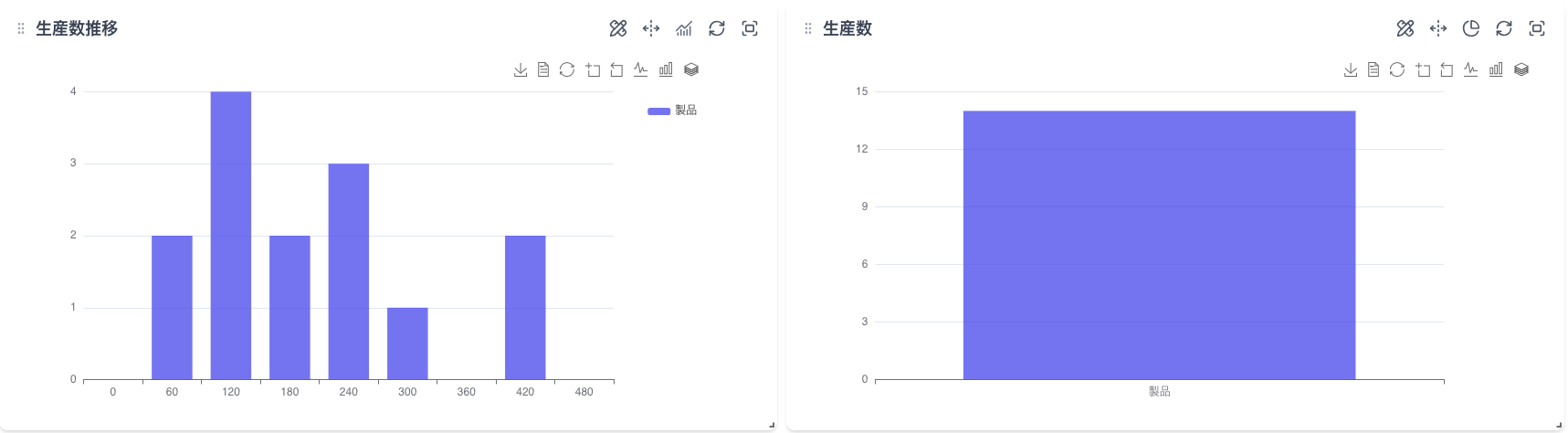Screen dimensions: 1568x433
Task: Click the design edit icon on 生産数推移 panel
Action: 618,28
